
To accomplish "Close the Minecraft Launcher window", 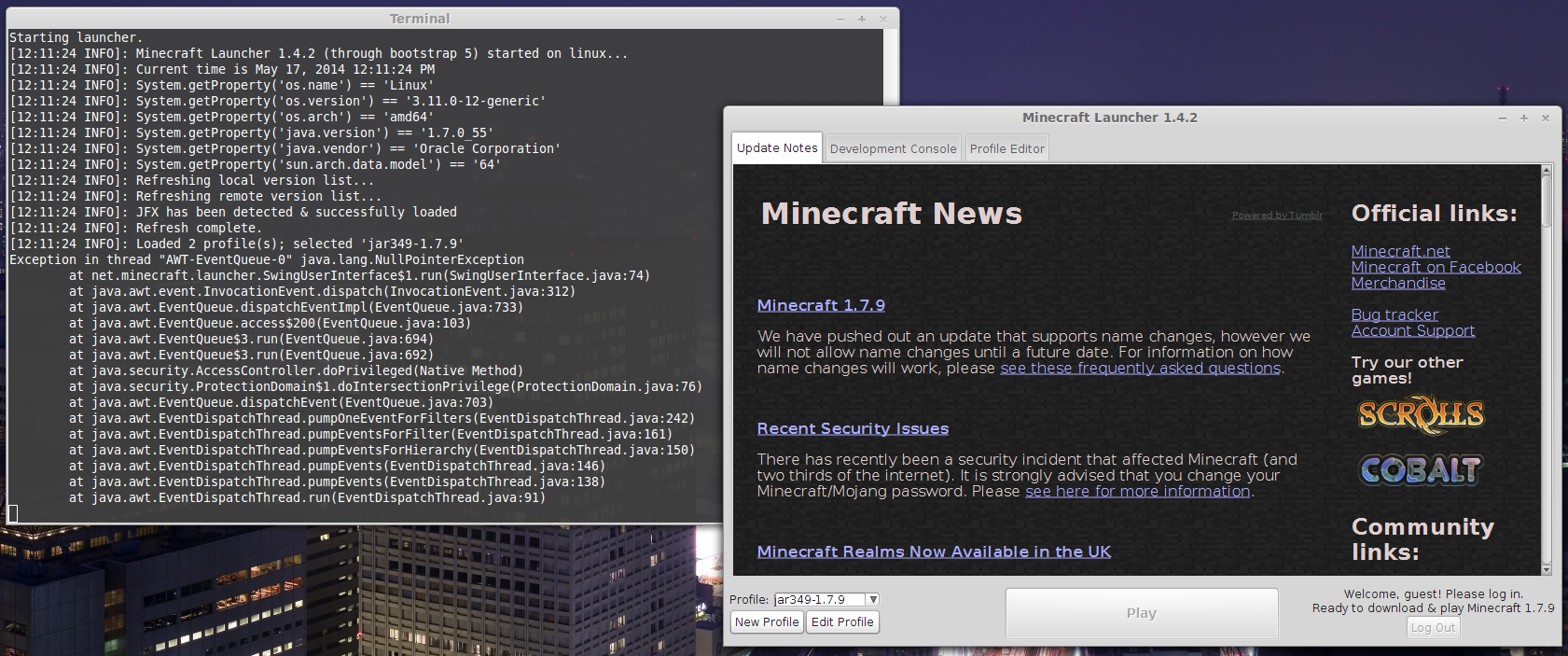I will pos(1545,119).
